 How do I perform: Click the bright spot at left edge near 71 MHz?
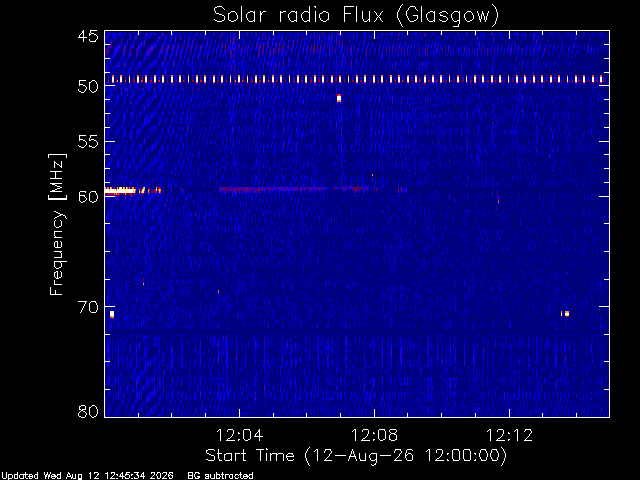pos(112,314)
